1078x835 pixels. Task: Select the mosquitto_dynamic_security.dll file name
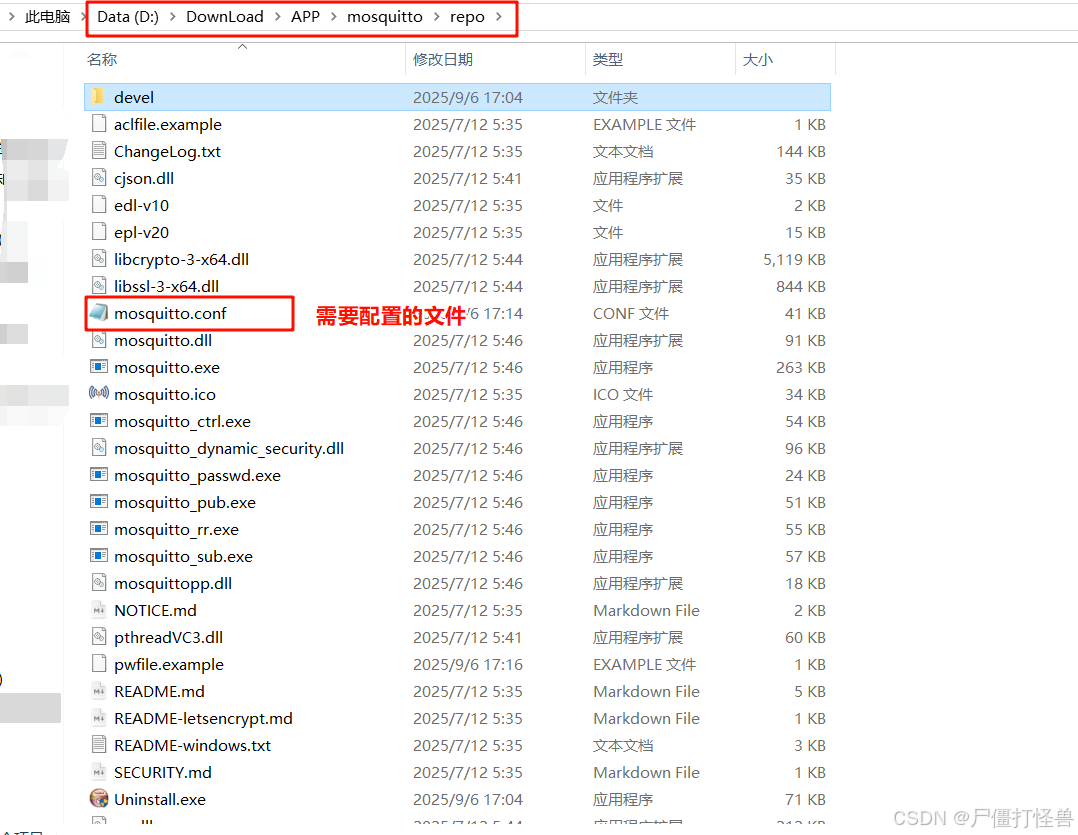point(229,449)
